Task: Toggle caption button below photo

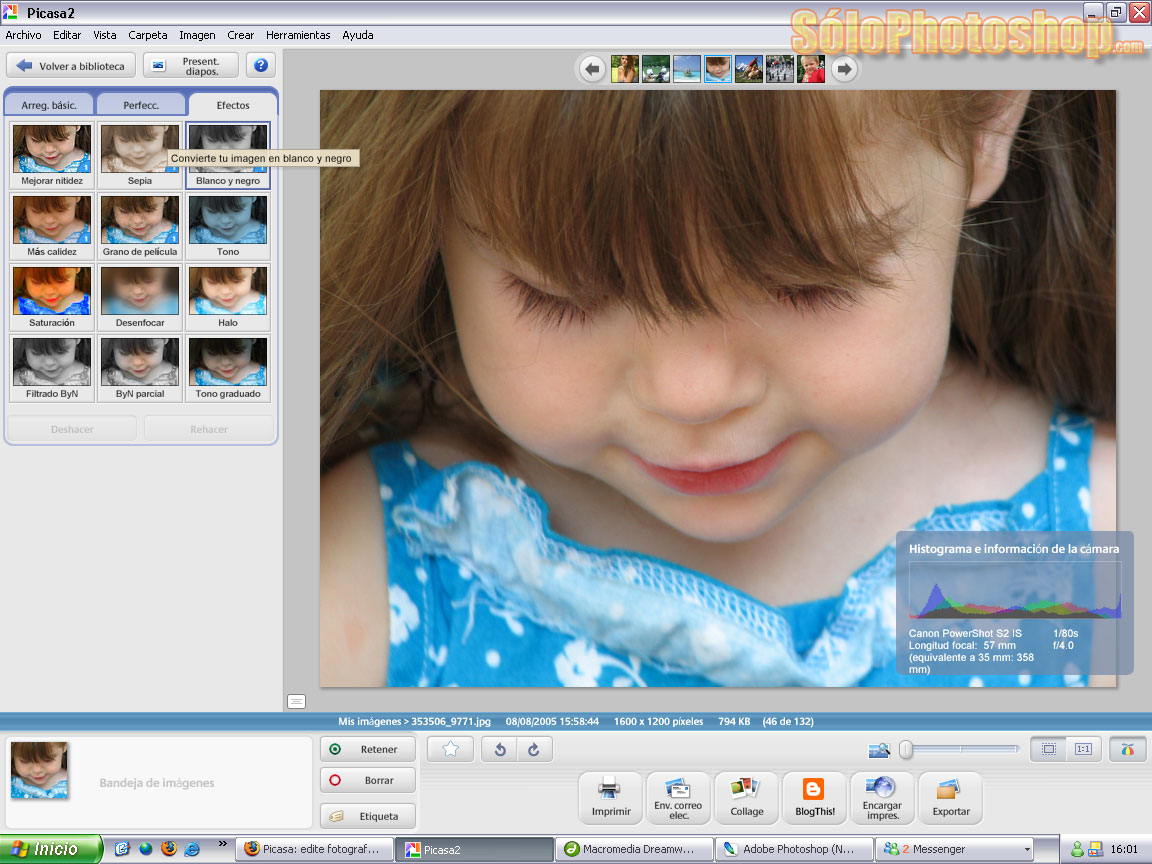Action: pyautogui.click(x=296, y=701)
